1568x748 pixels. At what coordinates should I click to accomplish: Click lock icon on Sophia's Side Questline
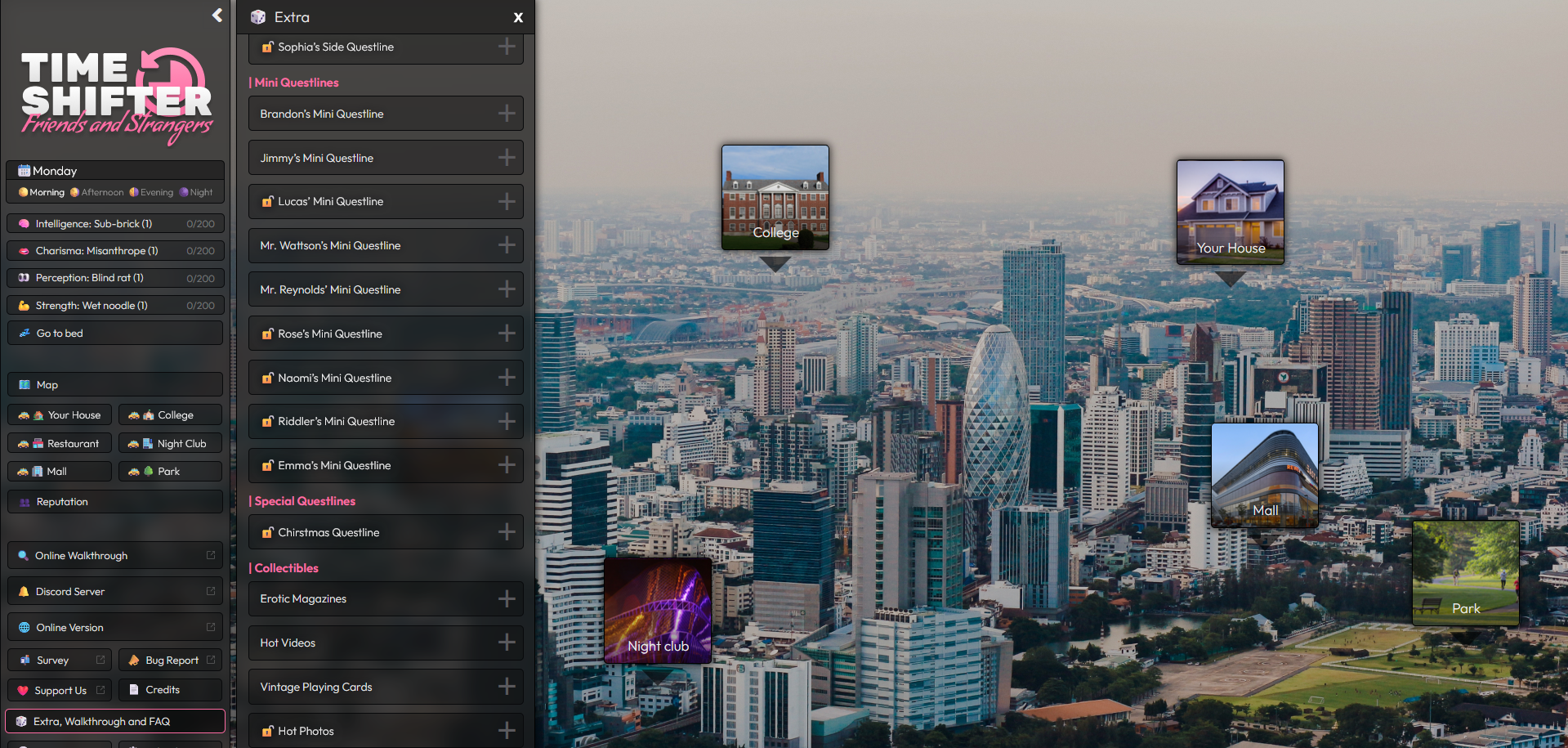[x=267, y=47]
